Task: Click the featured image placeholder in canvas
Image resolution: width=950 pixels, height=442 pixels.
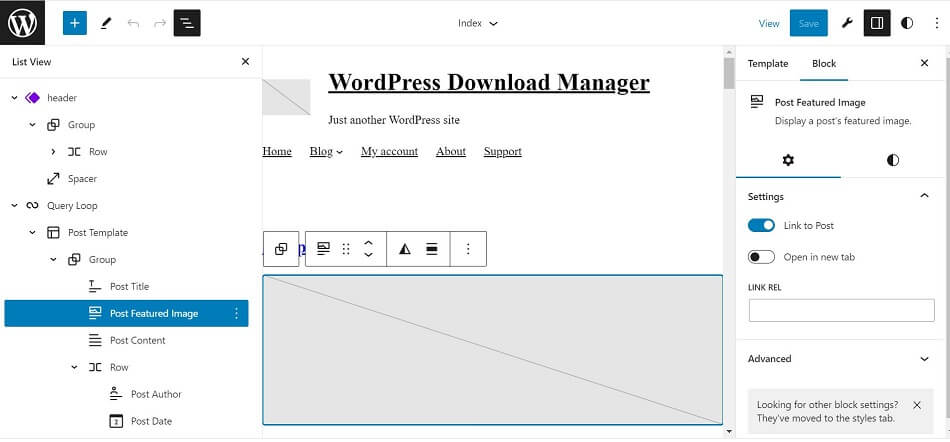Action: point(493,350)
